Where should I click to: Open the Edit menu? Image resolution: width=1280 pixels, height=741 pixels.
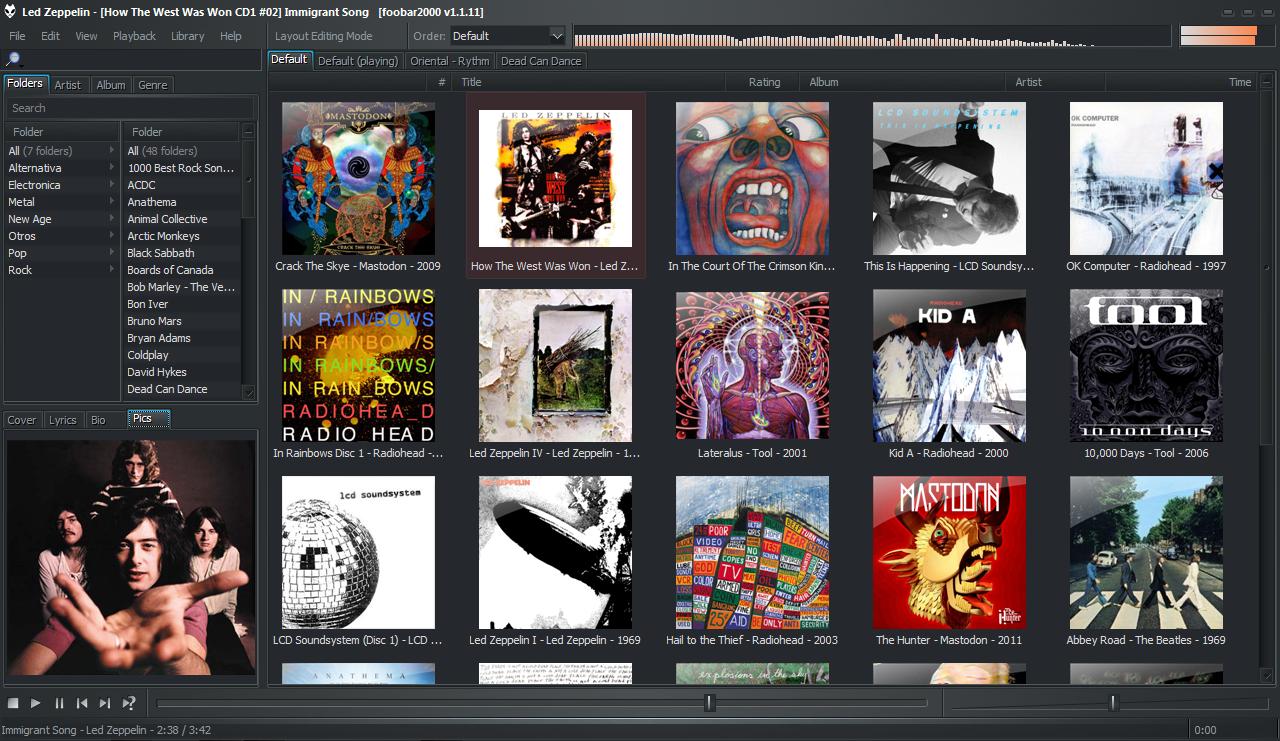[x=50, y=36]
